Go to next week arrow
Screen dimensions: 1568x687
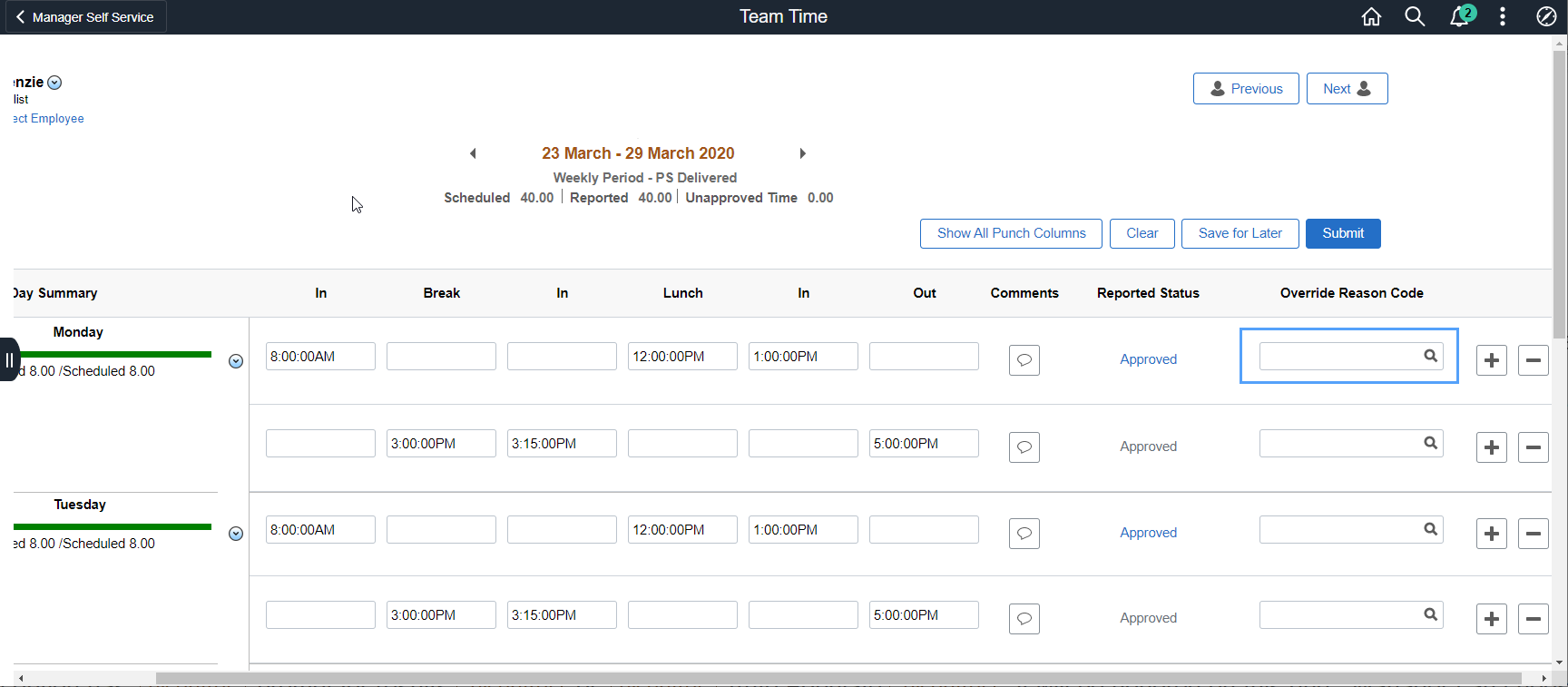tap(802, 153)
